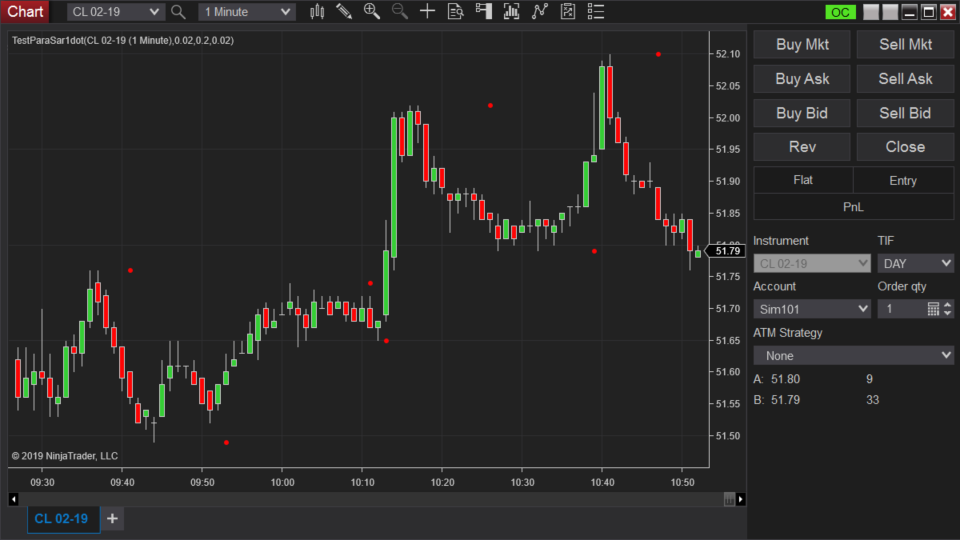Click the TestParaSar1dot indicator label
The height and width of the screenshot is (540, 960).
click(122, 40)
